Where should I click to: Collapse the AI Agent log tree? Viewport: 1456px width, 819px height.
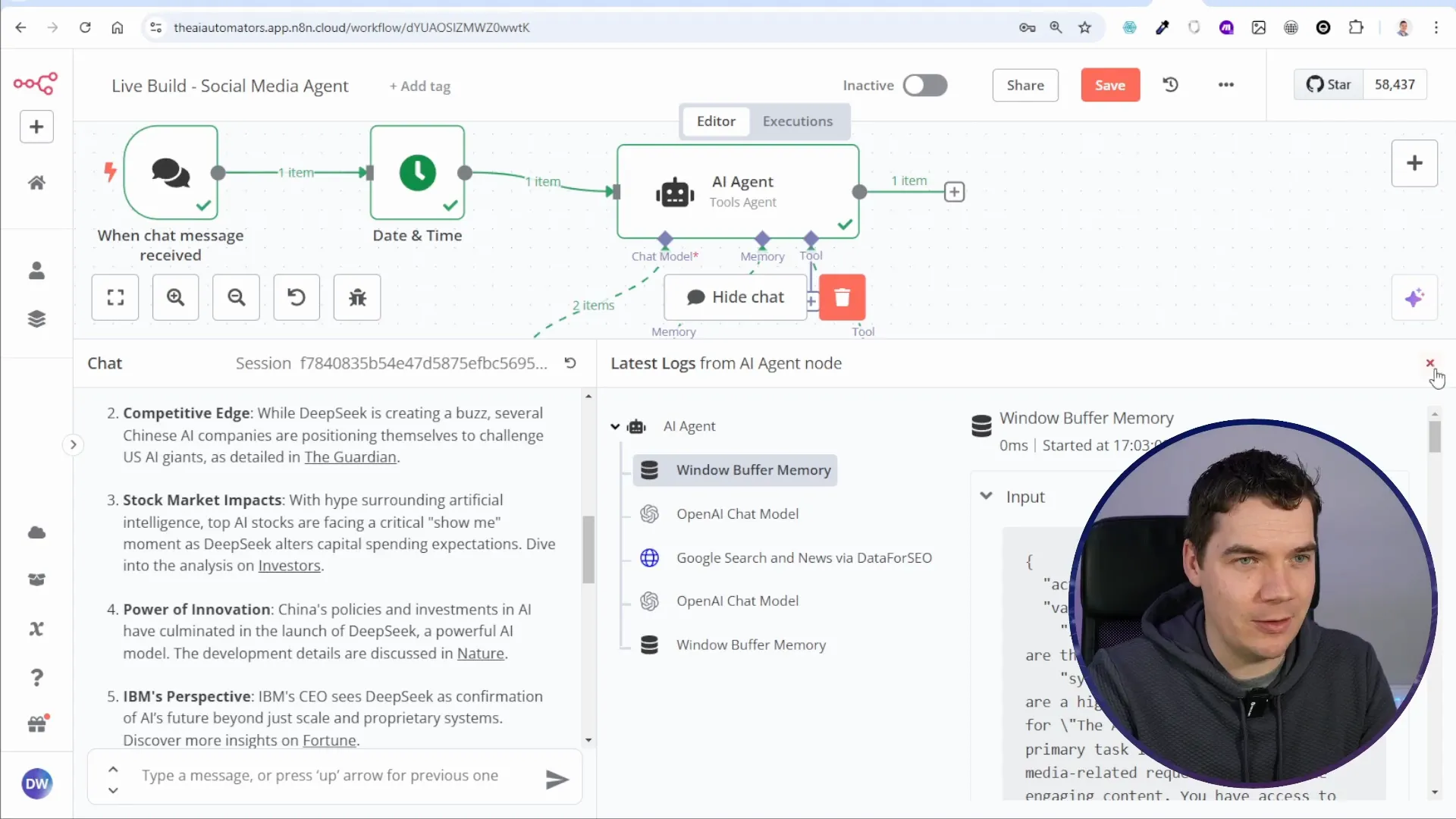(615, 426)
